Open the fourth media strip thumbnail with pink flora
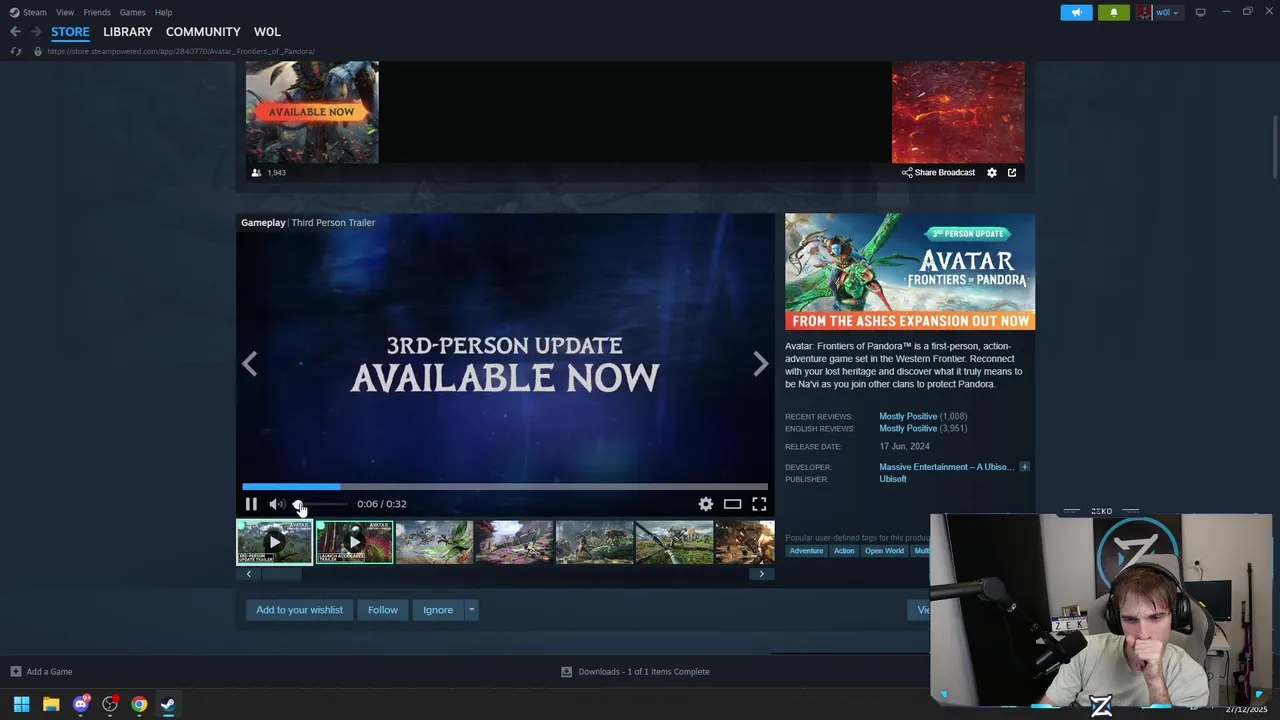The image size is (1280, 720). (x=514, y=542)
